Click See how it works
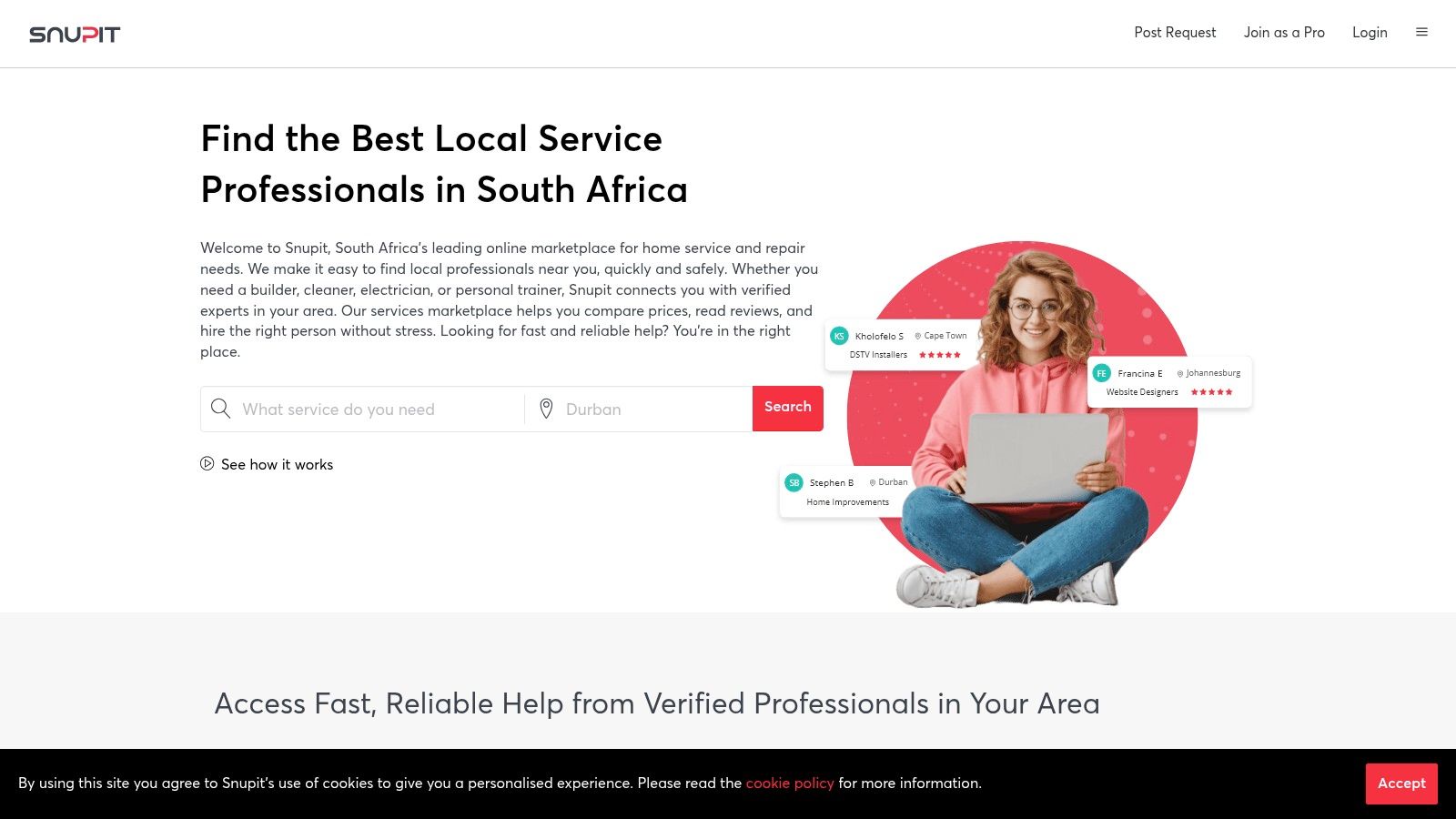 [277, 464]
